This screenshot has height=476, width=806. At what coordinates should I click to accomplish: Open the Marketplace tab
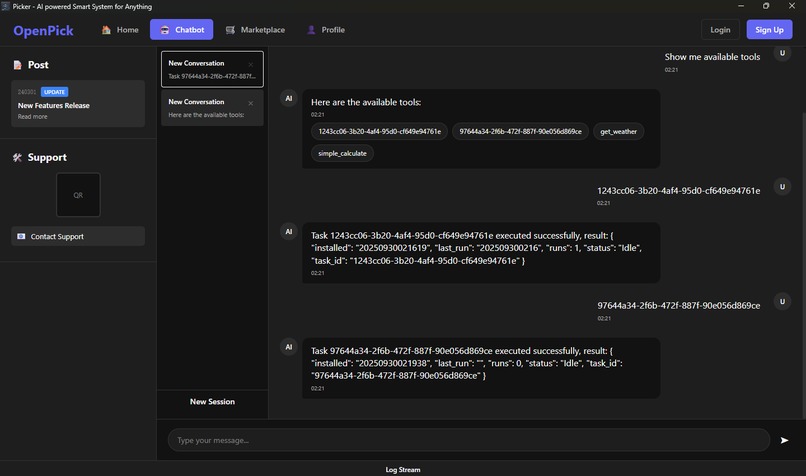coord(255,30)
